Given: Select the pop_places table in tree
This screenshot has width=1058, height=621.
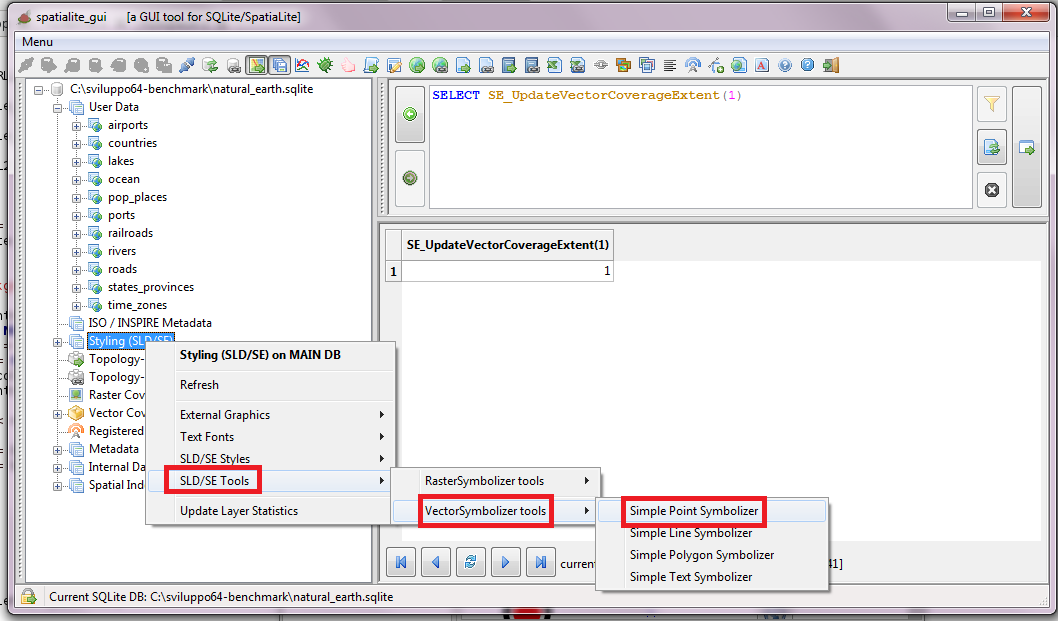Looking at the screenshot, I should [137, 197].
